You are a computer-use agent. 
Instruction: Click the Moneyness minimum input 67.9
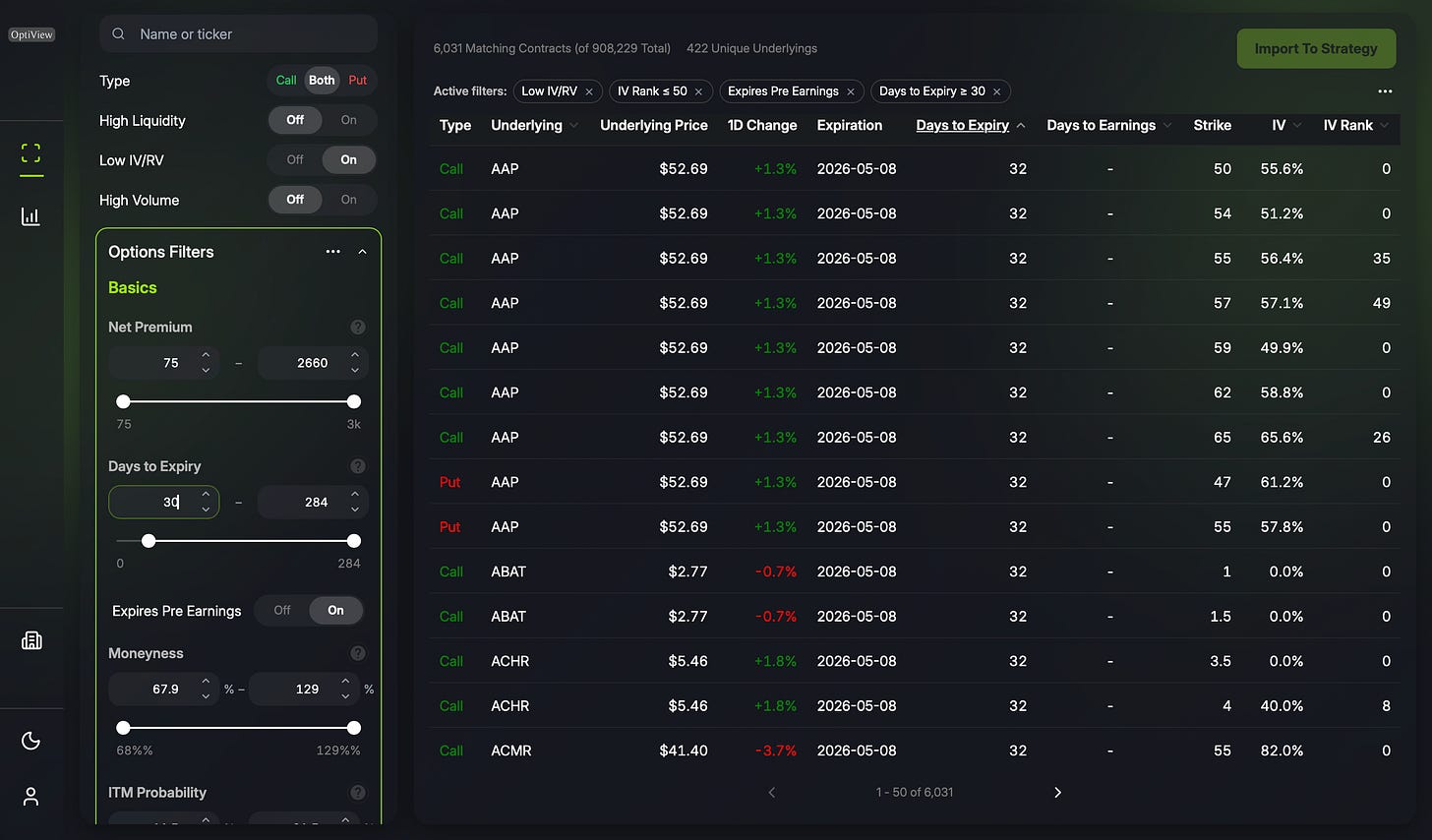coord(163,690)
